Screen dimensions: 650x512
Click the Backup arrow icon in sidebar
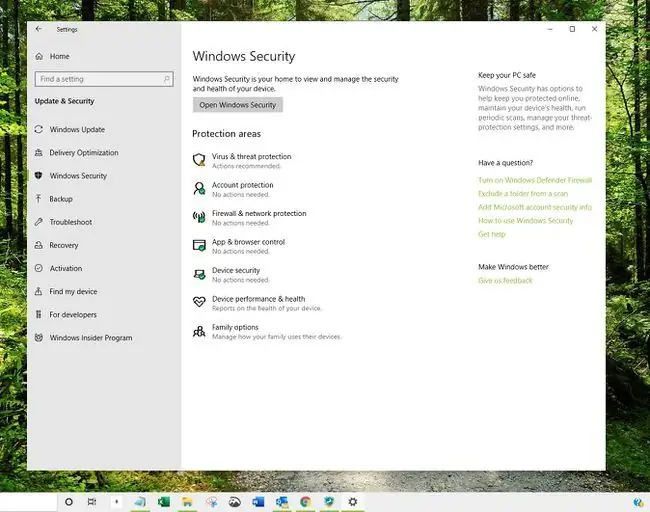click(x=39, y=199)
